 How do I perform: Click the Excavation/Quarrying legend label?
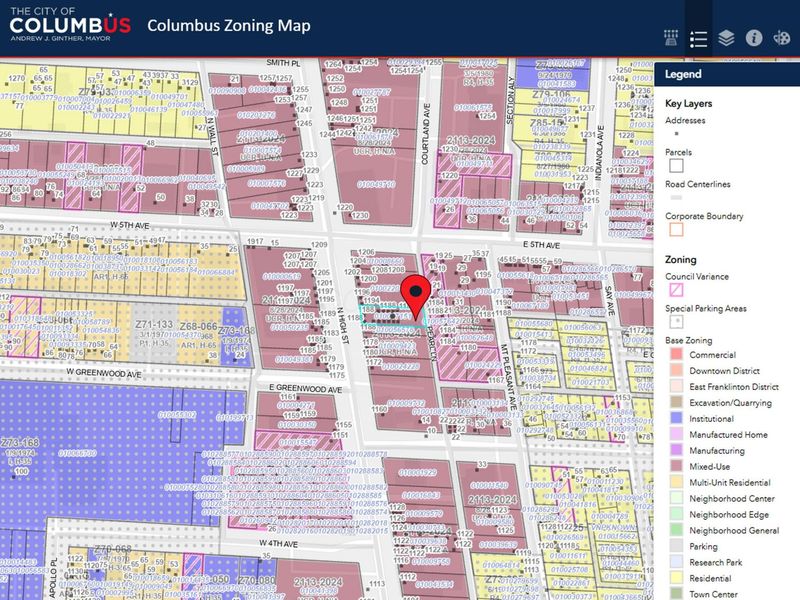tap(731, 403)
